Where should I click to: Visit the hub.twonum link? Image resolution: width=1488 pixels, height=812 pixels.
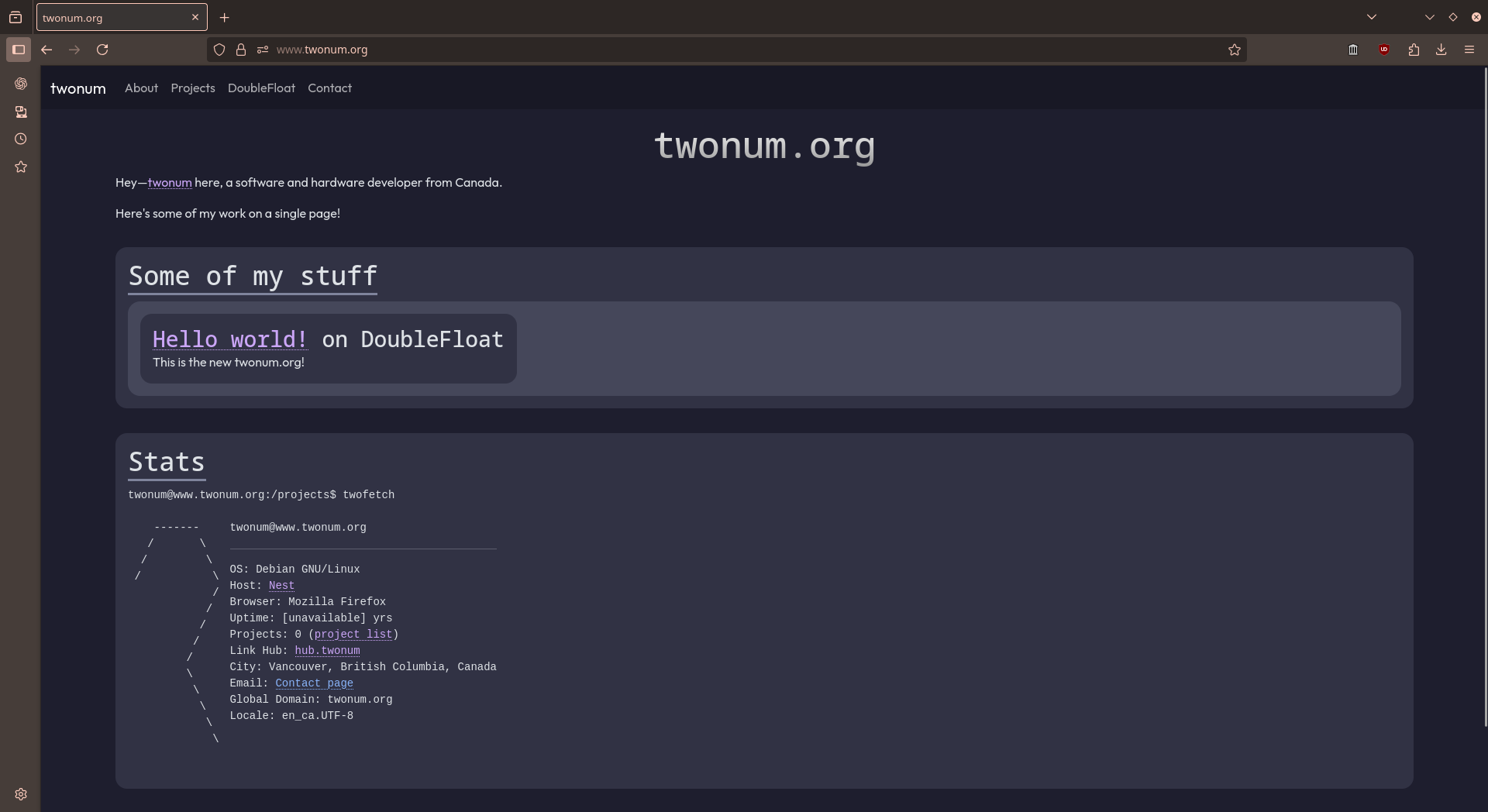(x=327, y=651)
